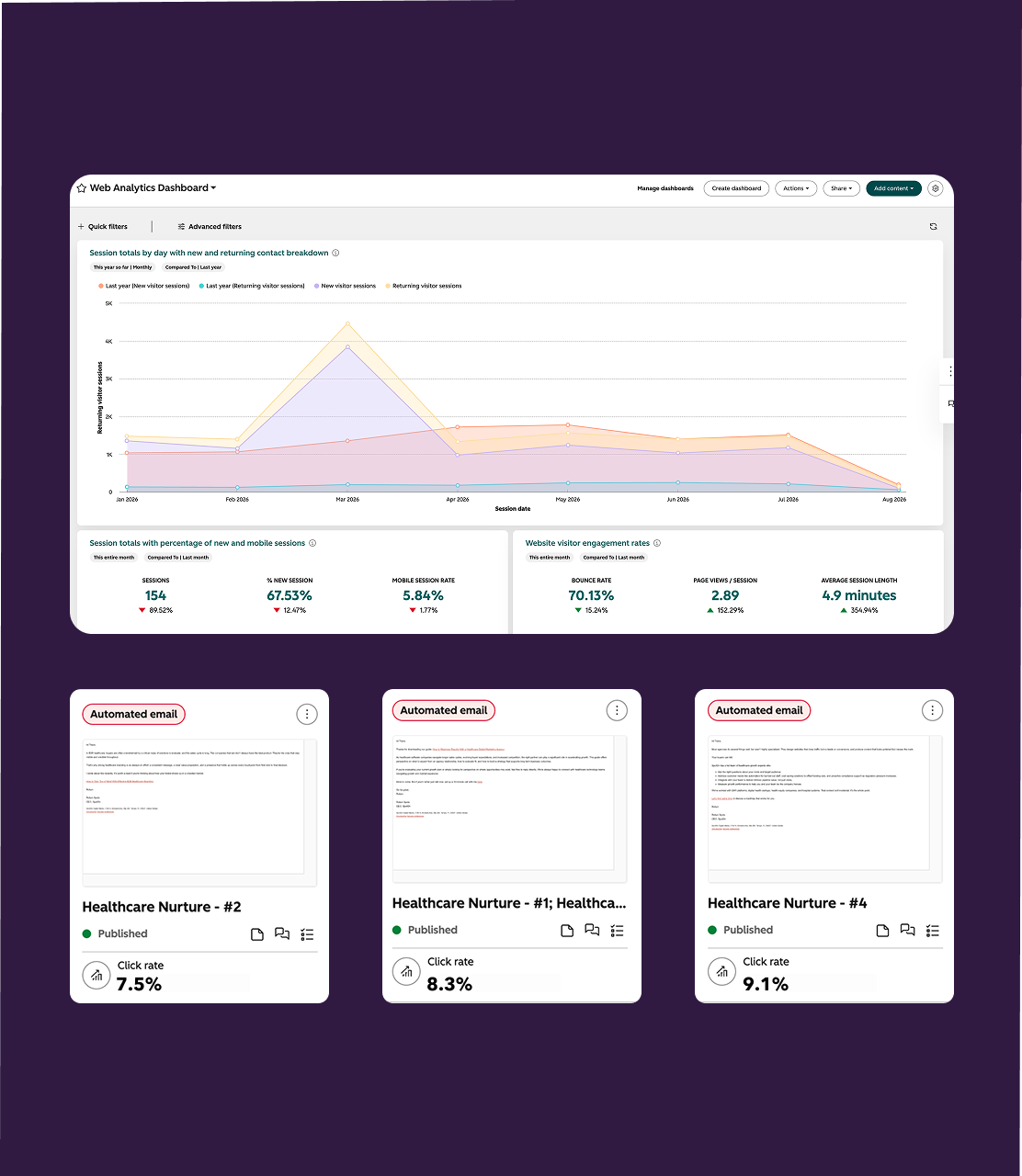Open the 'Website visitor engagement rates' report
Image resolution: width=1022 pixels, height=1176 pixels.
tap(587, 543)
